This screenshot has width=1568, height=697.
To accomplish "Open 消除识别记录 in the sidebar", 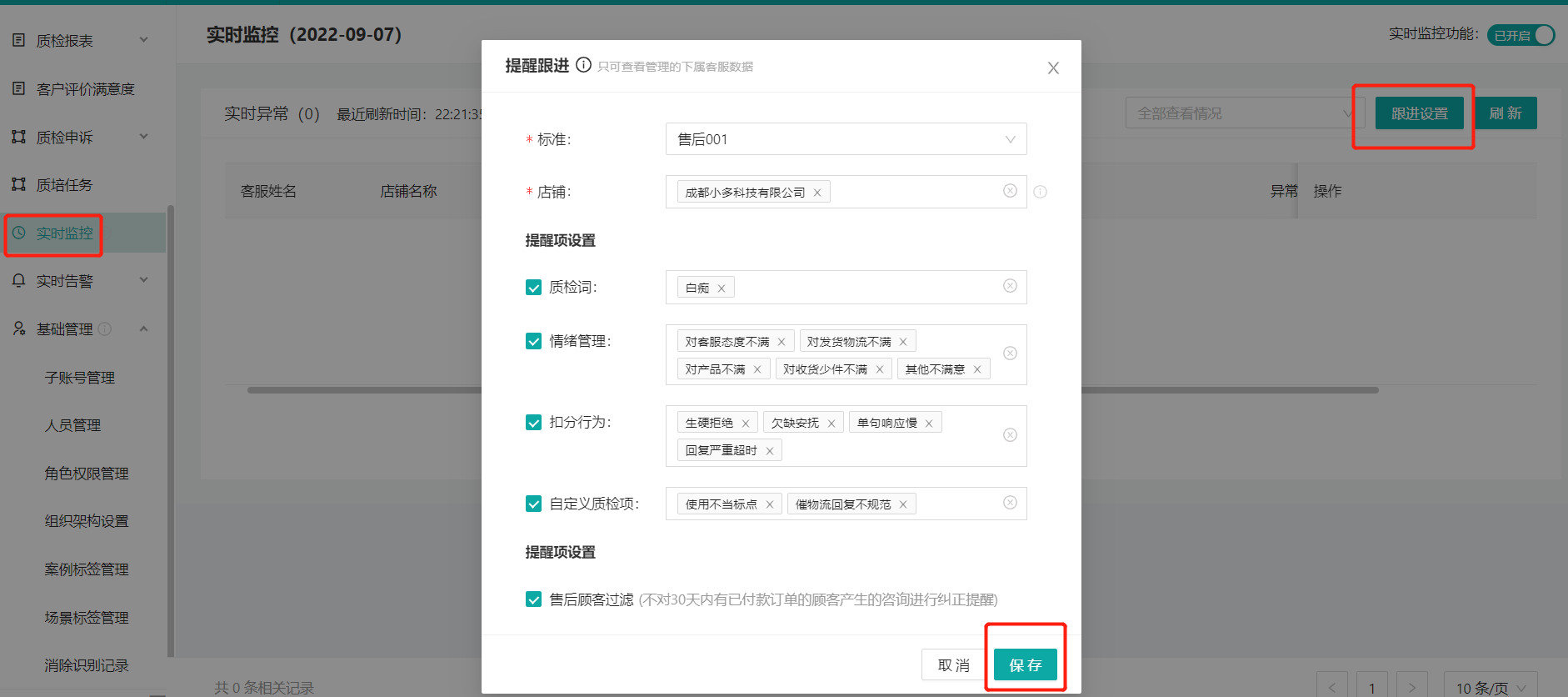I will [87, 665].
